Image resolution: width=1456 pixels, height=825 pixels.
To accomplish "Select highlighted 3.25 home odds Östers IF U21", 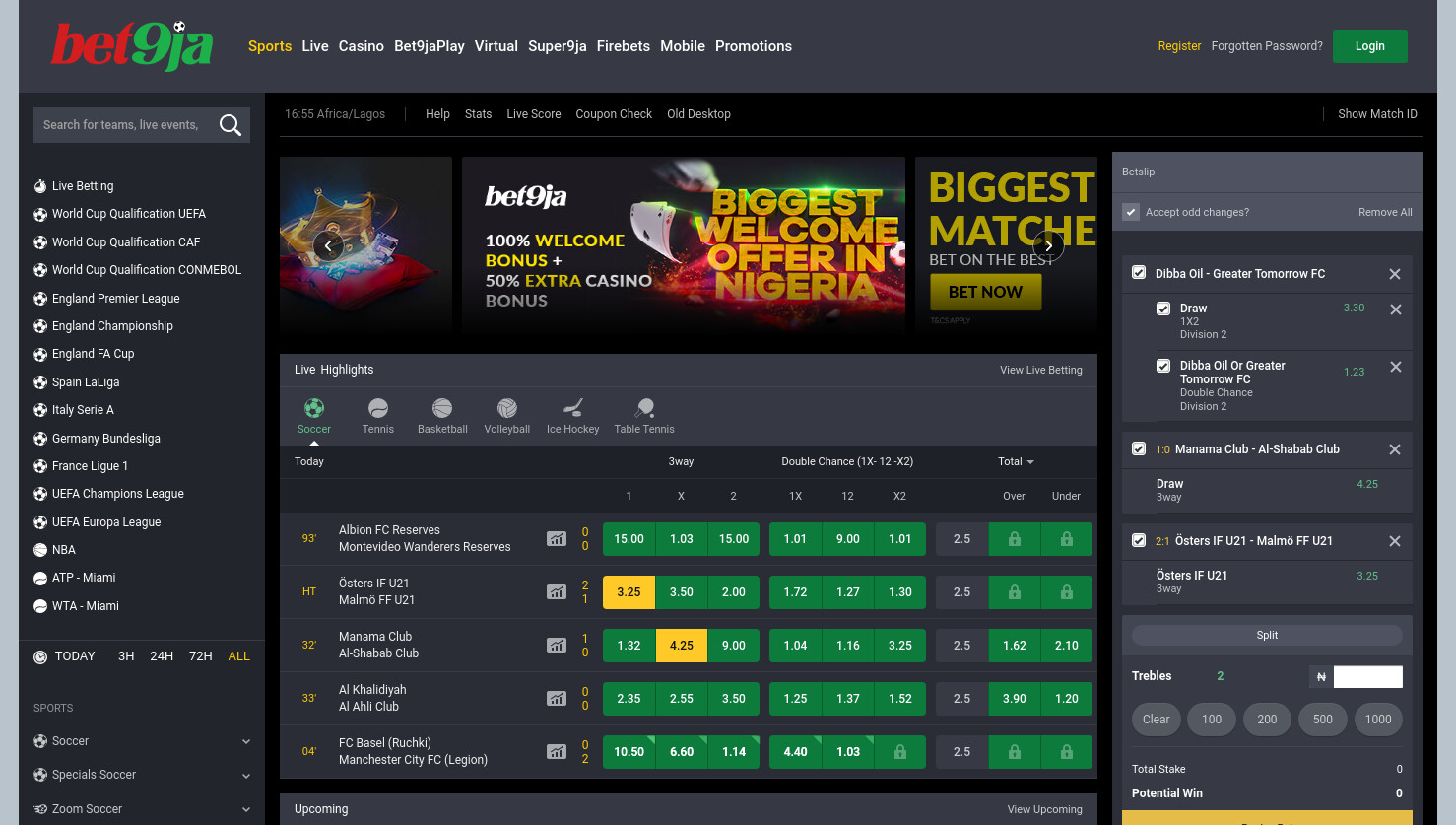I will (x=629, y=592).
